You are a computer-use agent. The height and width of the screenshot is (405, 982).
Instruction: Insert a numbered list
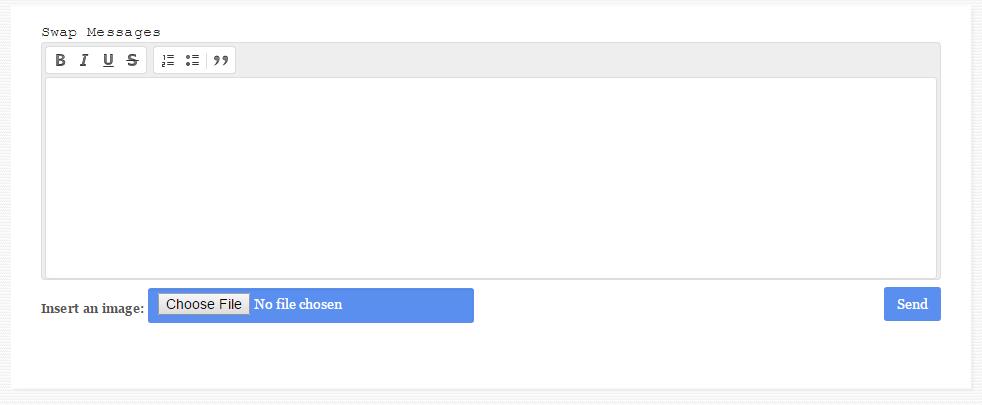(x=168, y=60)
